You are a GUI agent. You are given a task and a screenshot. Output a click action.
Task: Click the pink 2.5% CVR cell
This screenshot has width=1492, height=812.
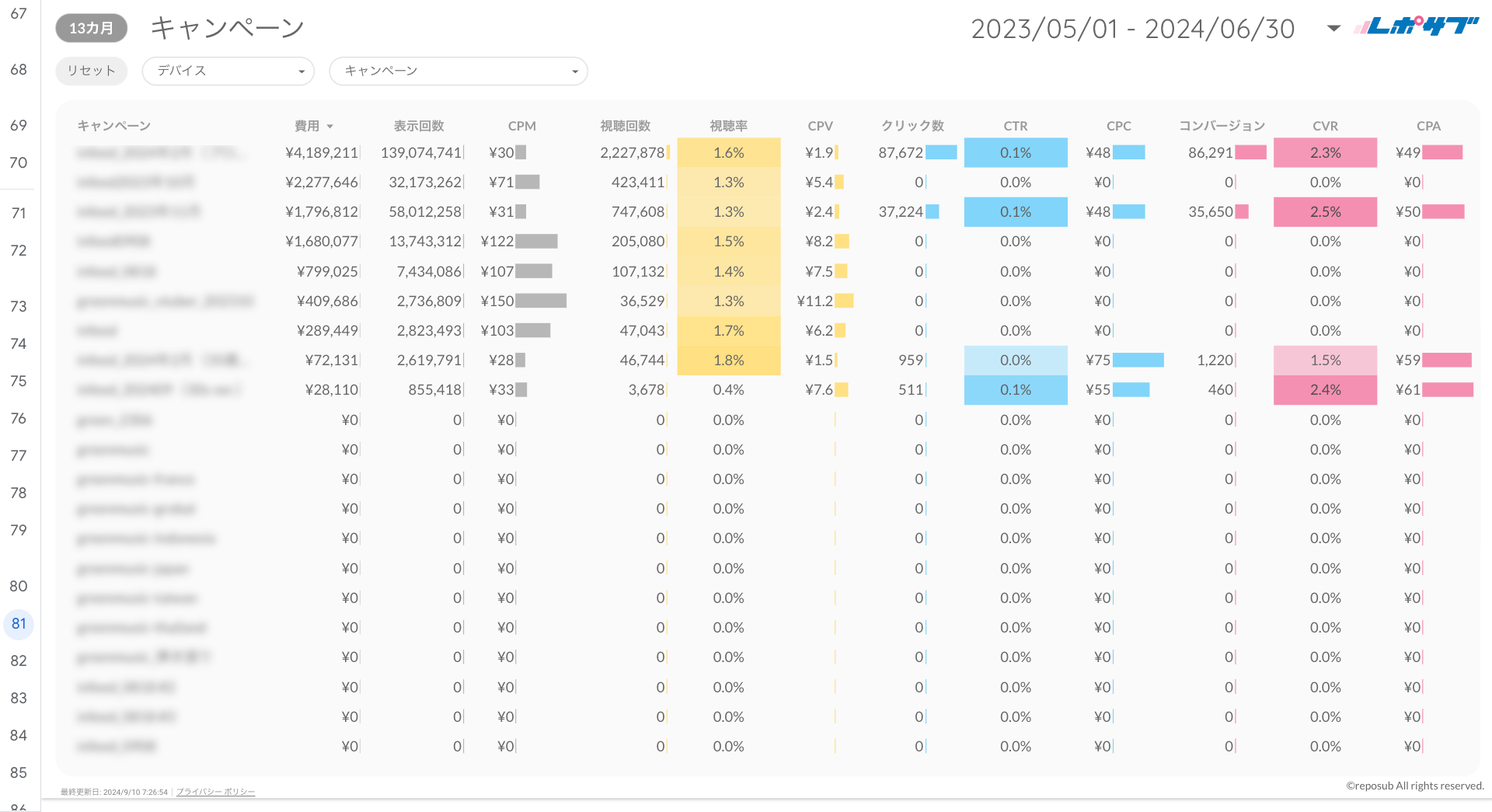click(x=1325, y=212)
